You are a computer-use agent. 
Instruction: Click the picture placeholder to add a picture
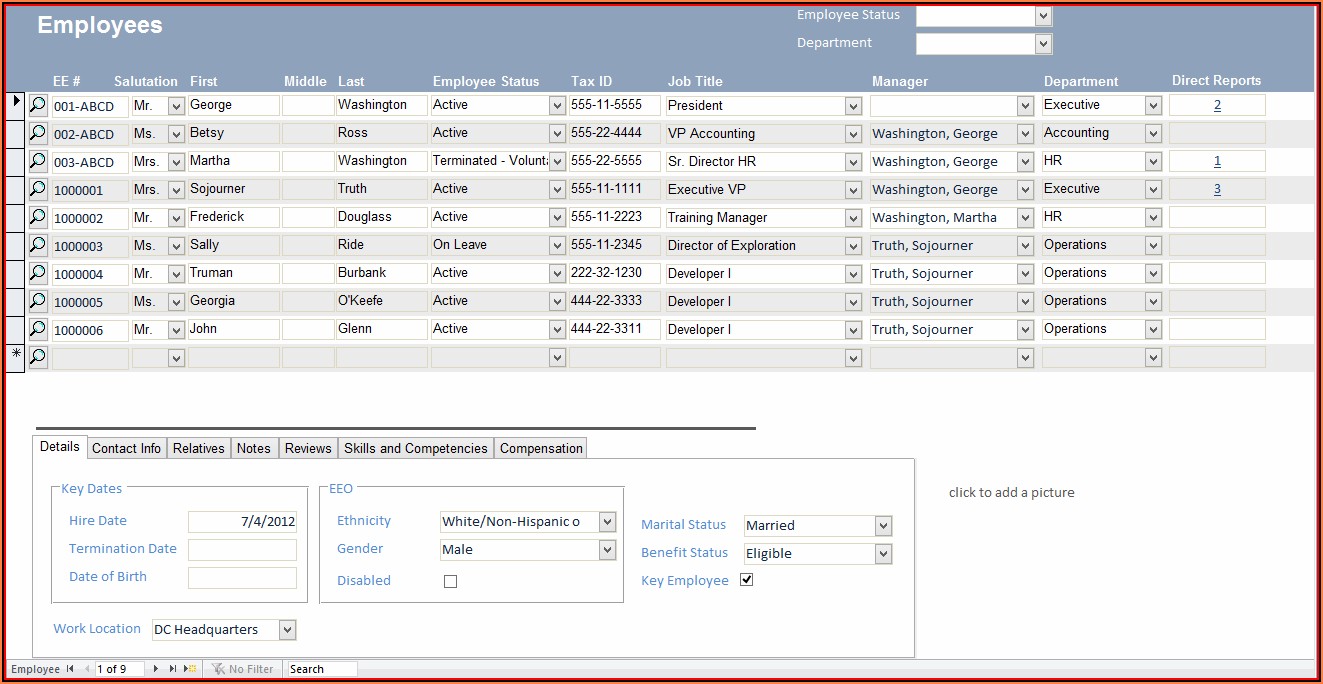click(1011, 492)
